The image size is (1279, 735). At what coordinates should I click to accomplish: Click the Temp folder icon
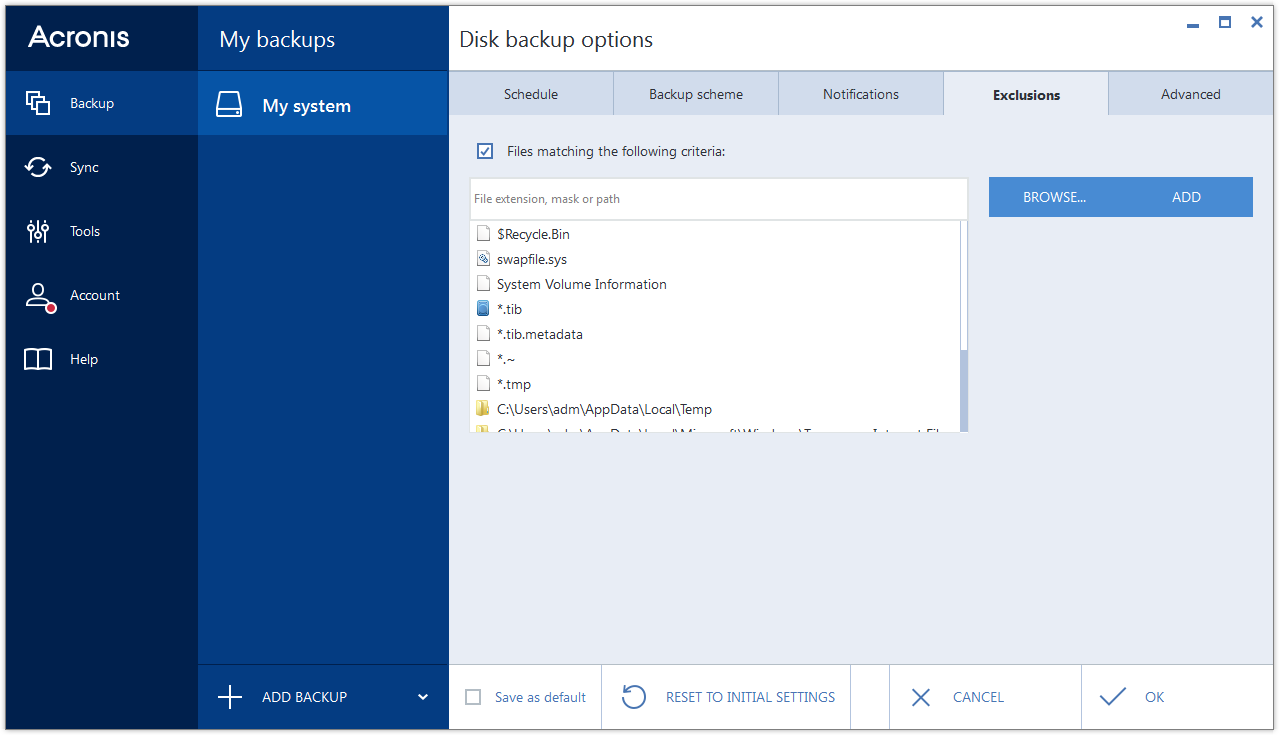click(x=484, y=409)
